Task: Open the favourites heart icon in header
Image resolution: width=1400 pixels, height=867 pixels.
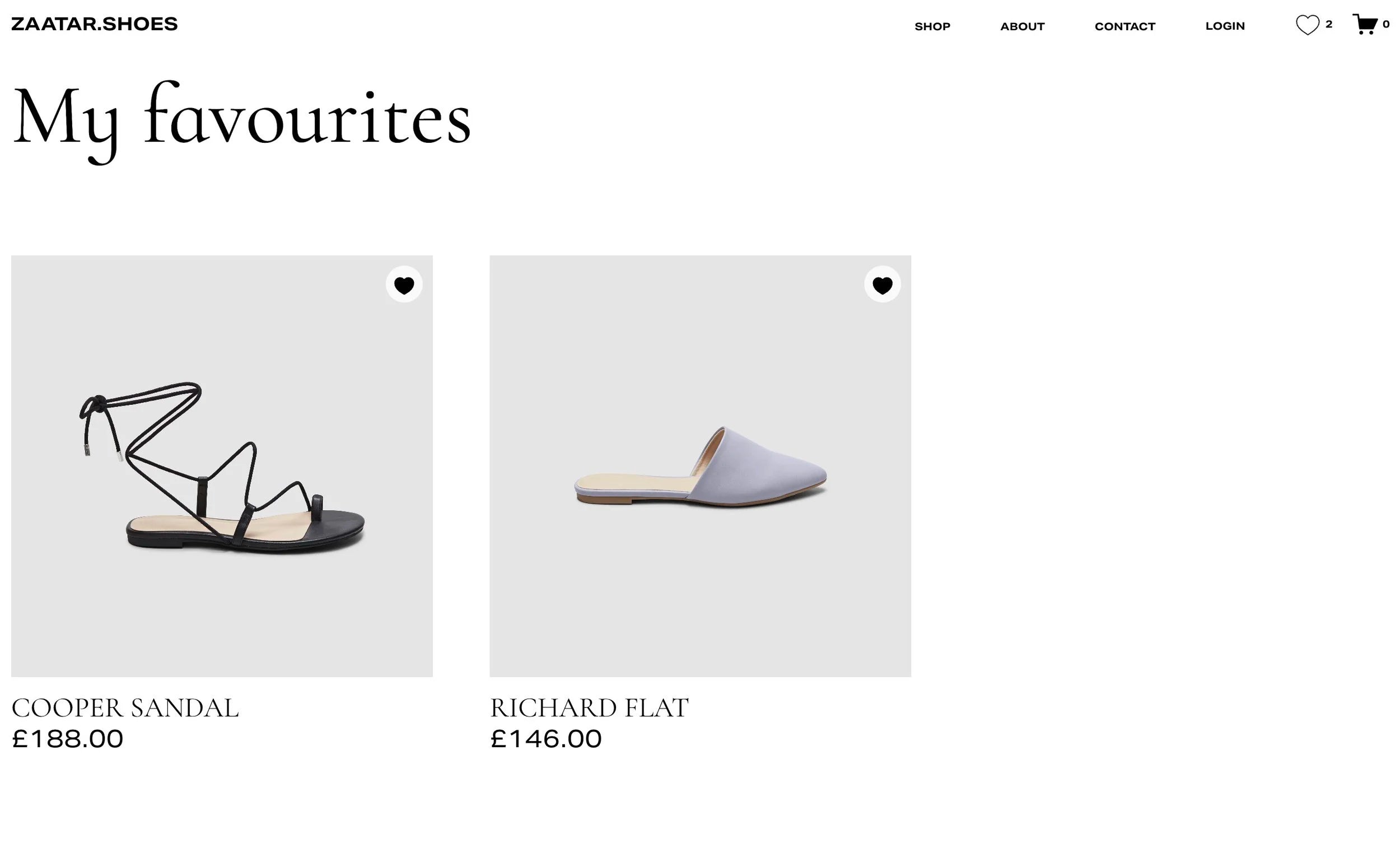Action: [1307, 25]
